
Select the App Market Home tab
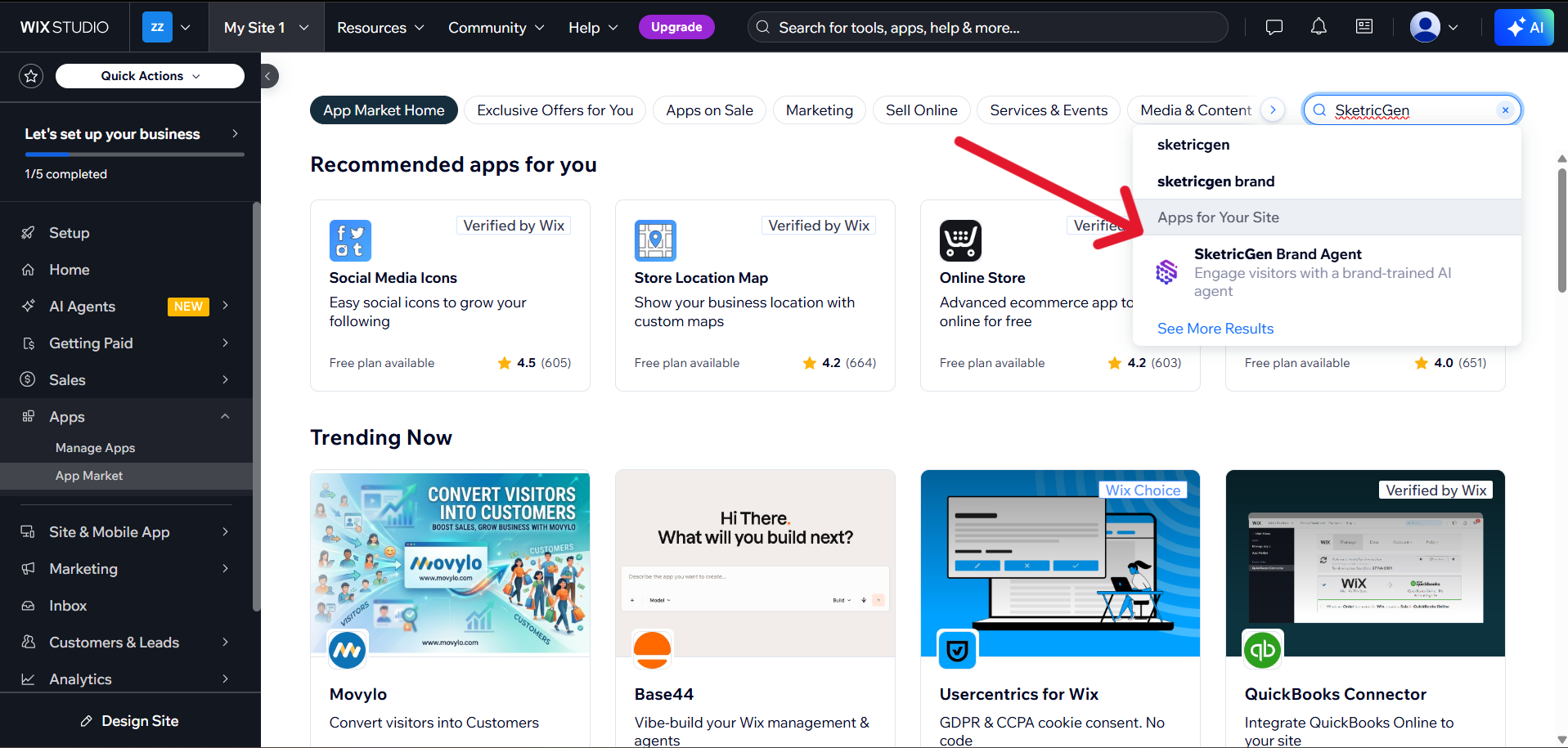coord(384,110)
